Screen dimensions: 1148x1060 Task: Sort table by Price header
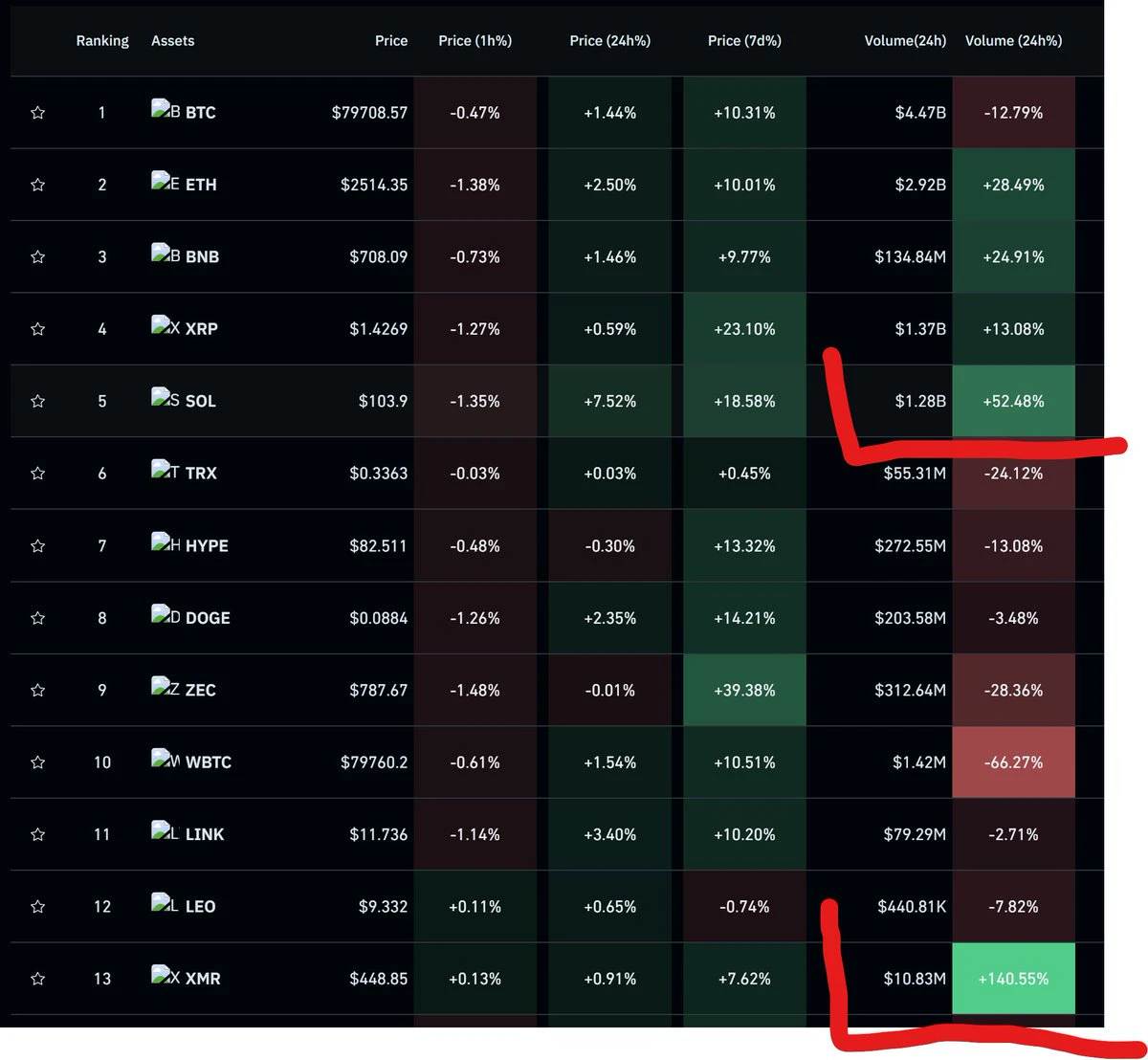391,41
